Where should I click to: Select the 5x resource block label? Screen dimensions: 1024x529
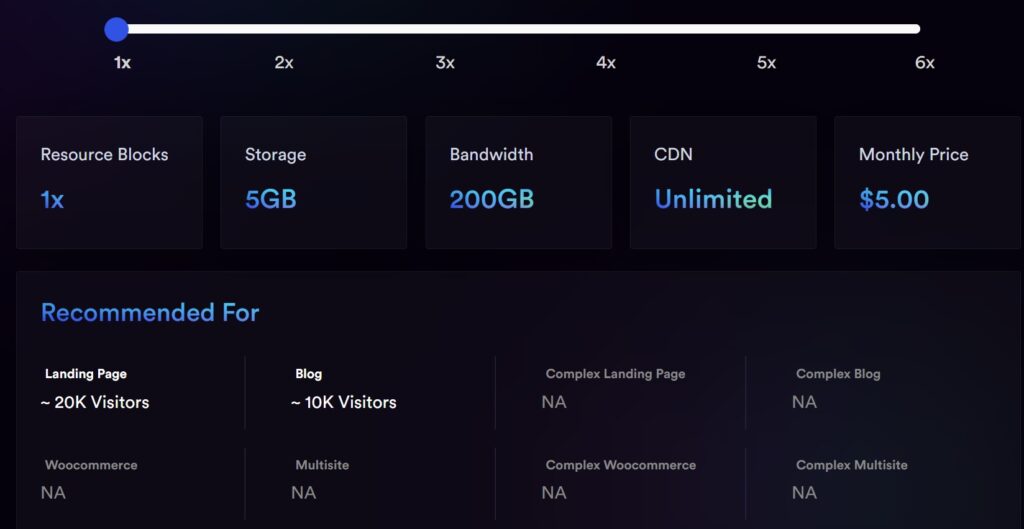tap(766, 63)
